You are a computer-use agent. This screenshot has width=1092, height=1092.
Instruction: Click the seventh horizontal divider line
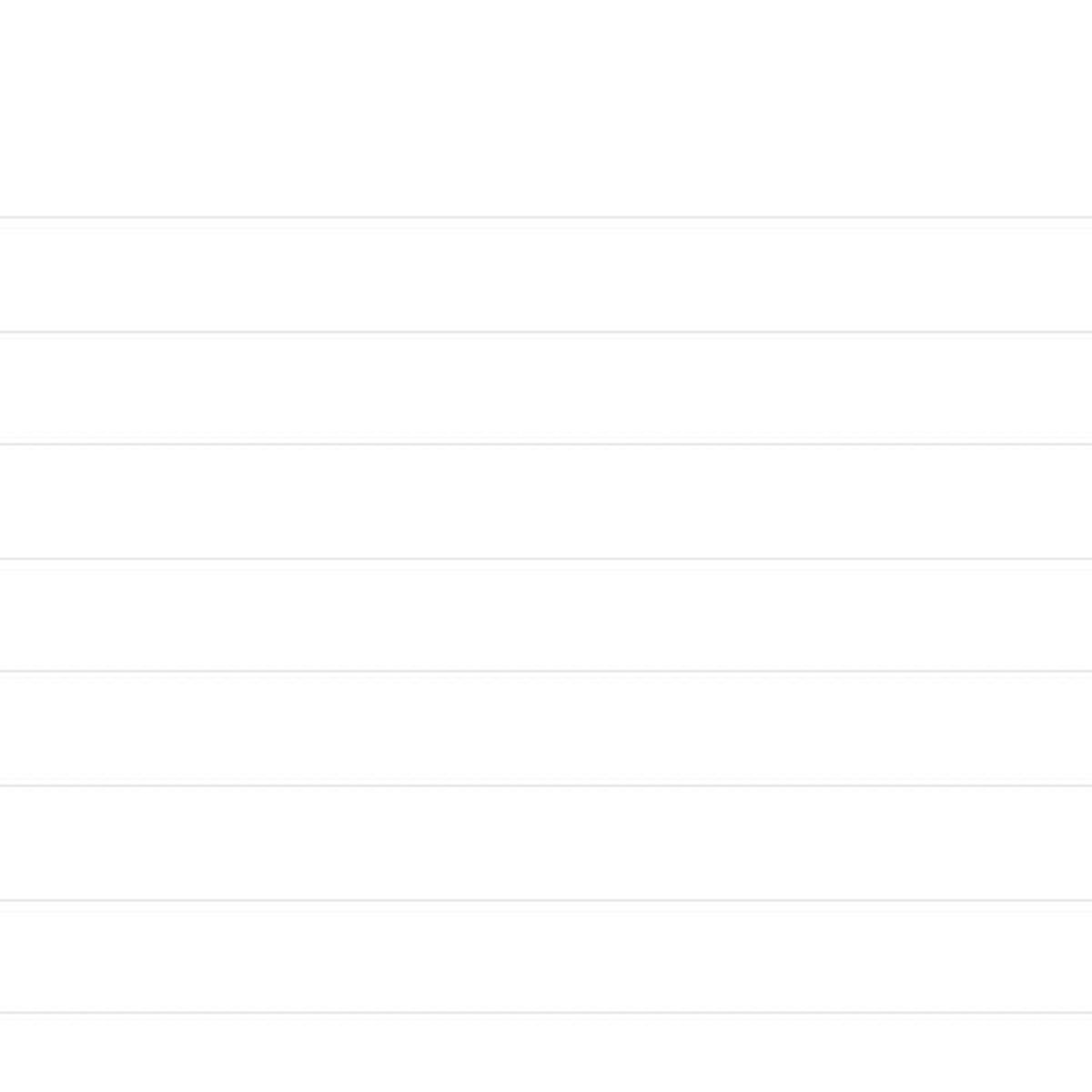pos(546,900)
